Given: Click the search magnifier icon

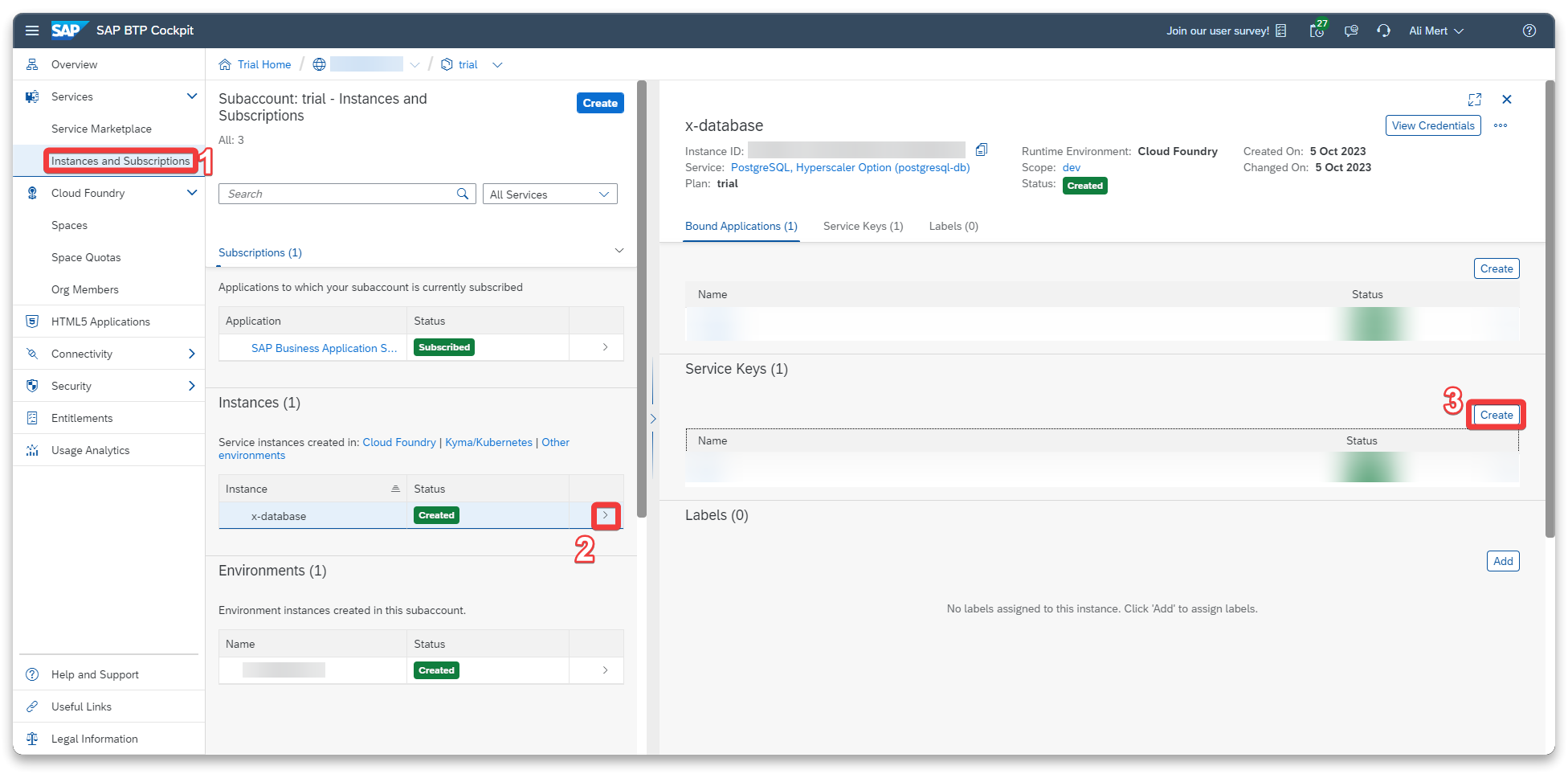Looking at the screenshot, I should pyautogui.click(x=463, y=194).
